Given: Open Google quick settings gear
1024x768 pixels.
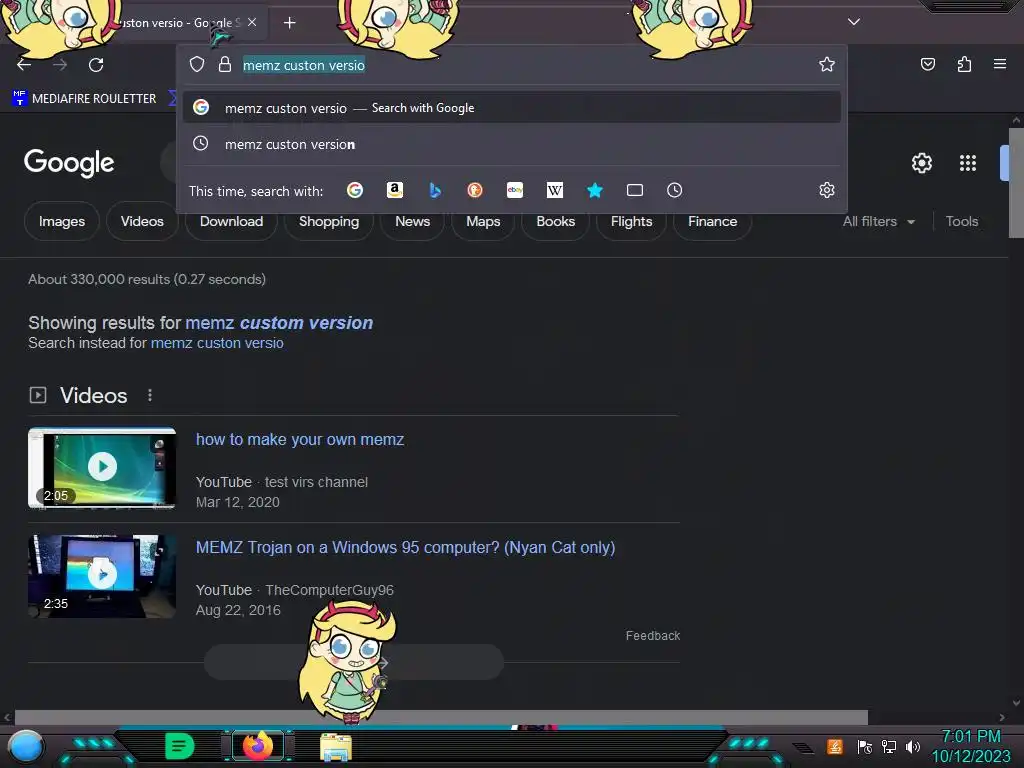Looking at the screenshot, I should pyautogui.click(x=921, y=163).
